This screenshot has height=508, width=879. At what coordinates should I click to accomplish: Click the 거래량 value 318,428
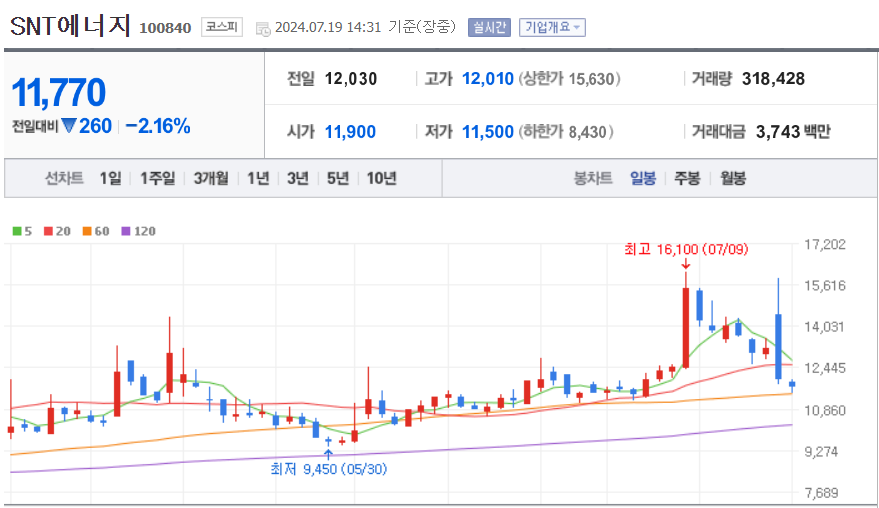point(774,79)
